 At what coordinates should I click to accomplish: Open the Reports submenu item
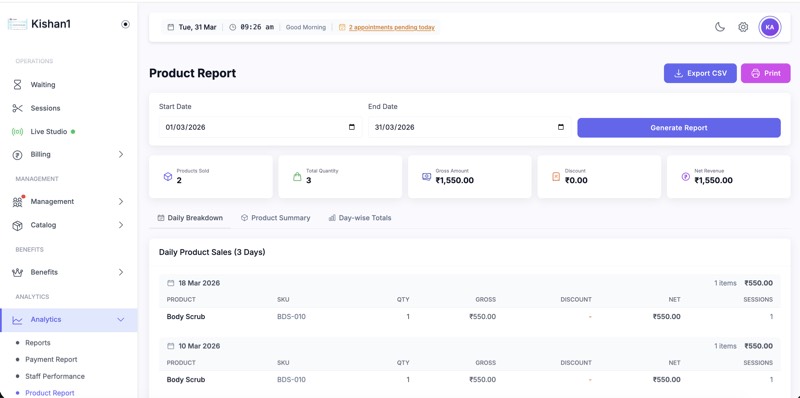[38, 343]
